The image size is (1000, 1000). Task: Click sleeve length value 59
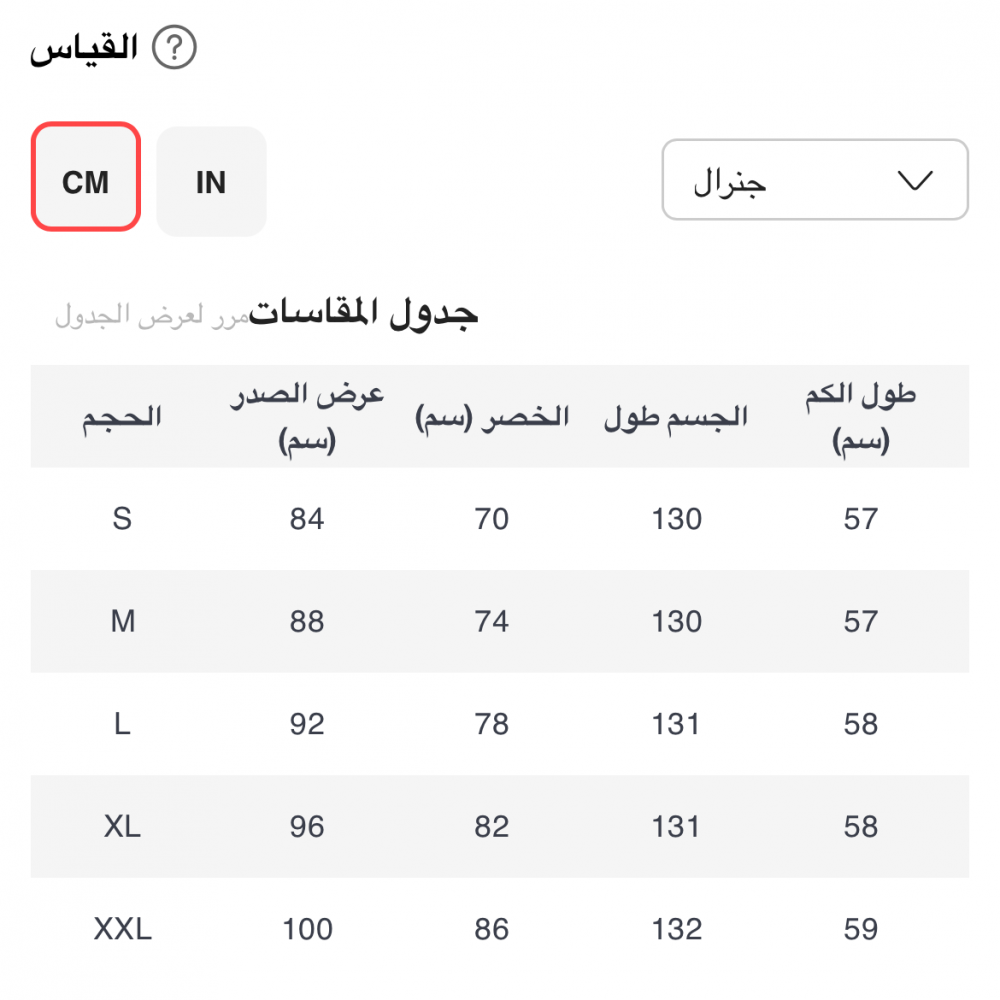click(x=860, y=930)
